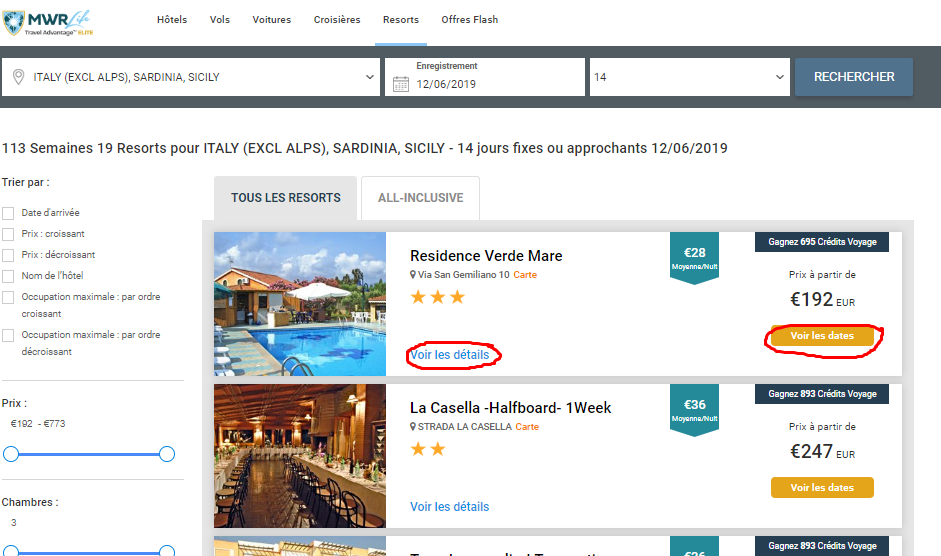Open the Residence Verde Mare pool photo
Screen dimensions: 941x556
point(300,304)
